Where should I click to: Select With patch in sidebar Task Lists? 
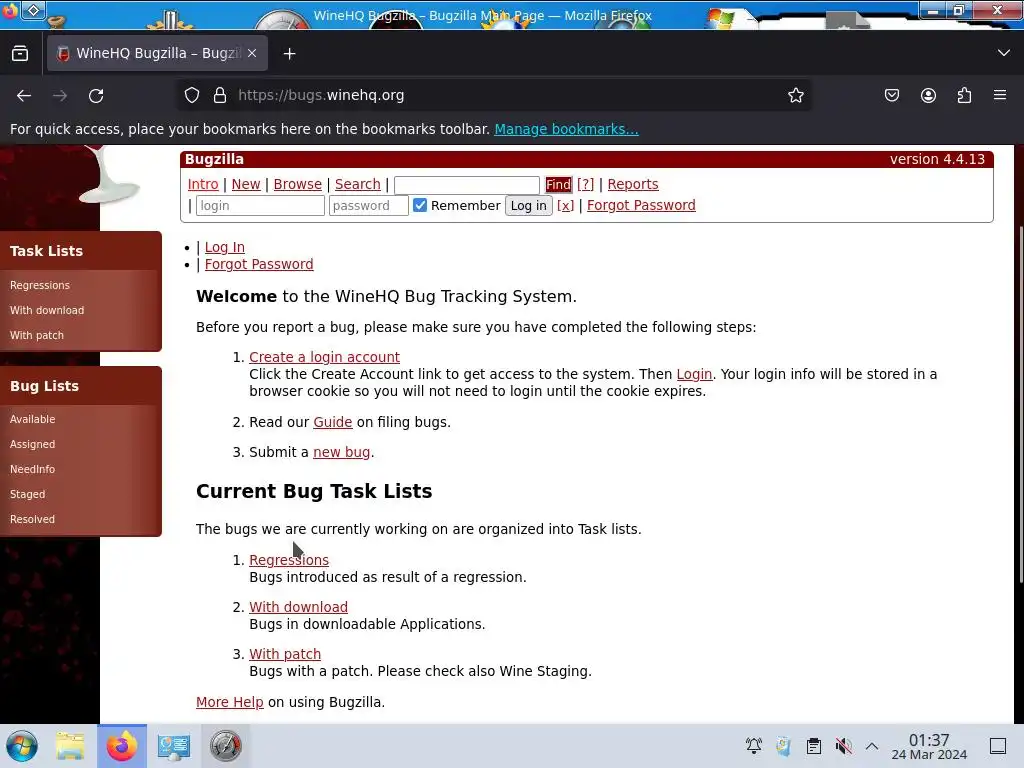tap(37, 335)
